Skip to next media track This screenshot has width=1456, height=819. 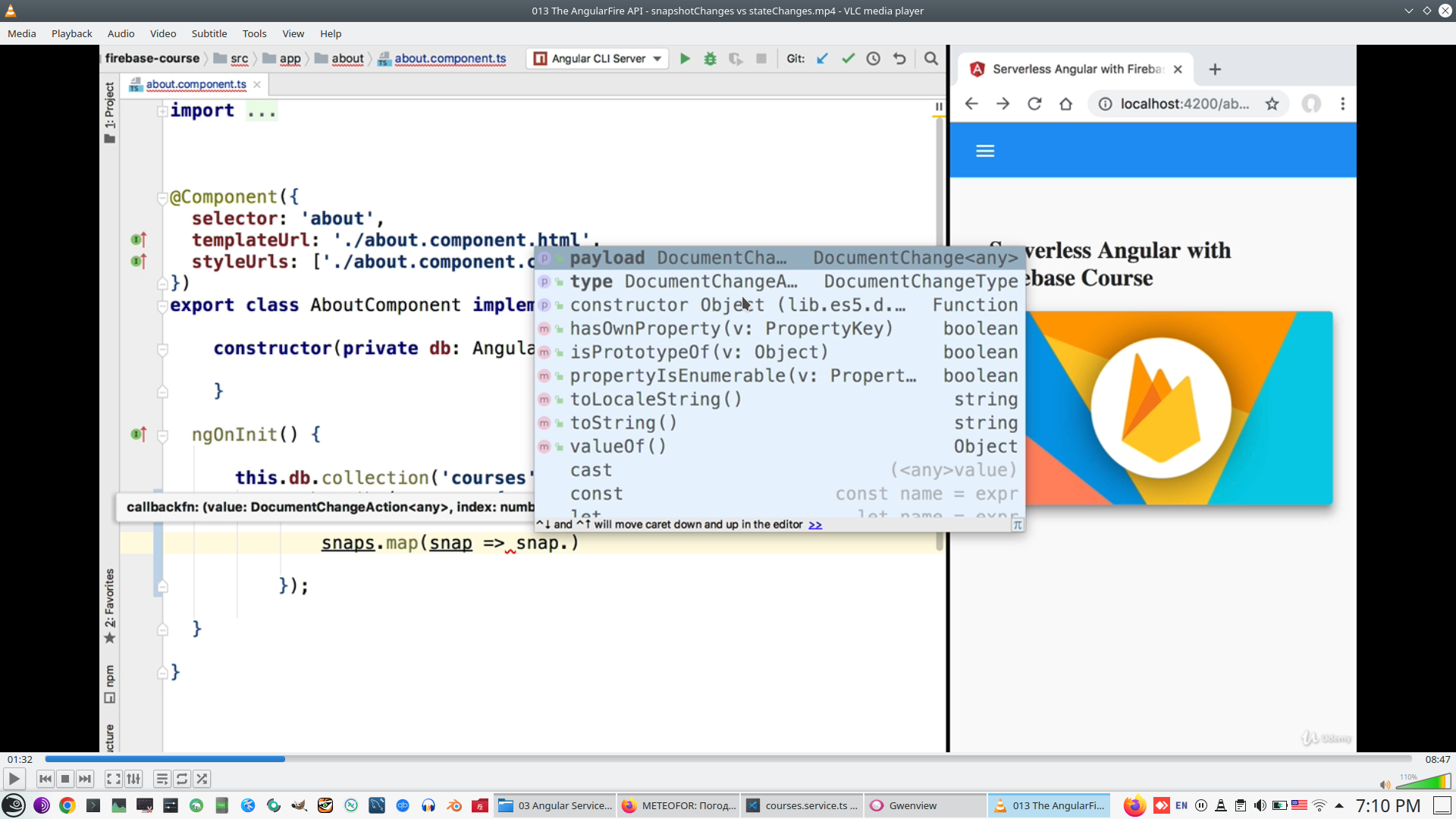(85, 779)
